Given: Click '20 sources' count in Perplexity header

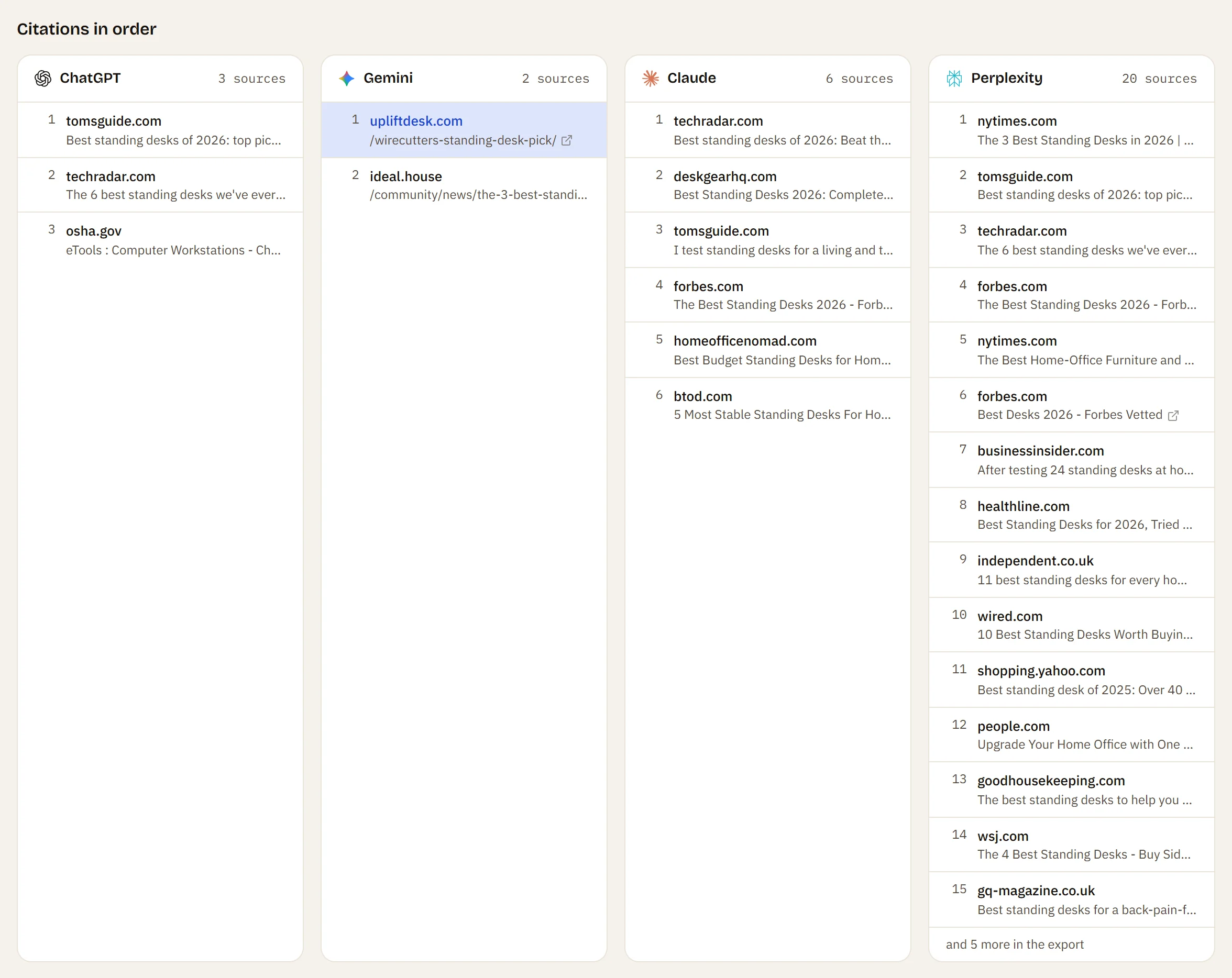Looking at the screenshot, I should tap(1159, 79).
